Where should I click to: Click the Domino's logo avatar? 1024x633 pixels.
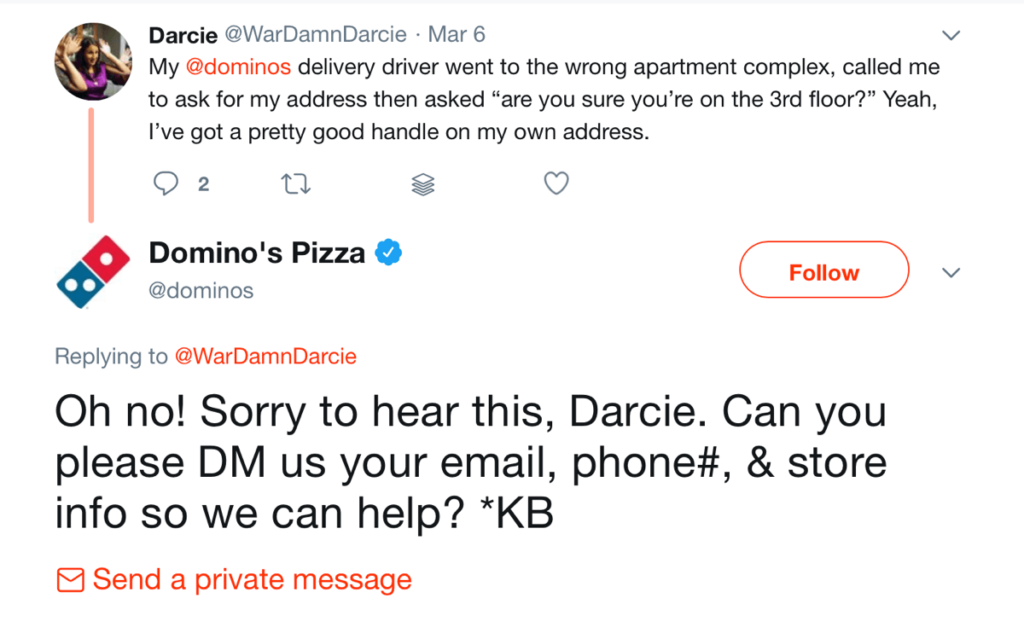tap(92, 271)
